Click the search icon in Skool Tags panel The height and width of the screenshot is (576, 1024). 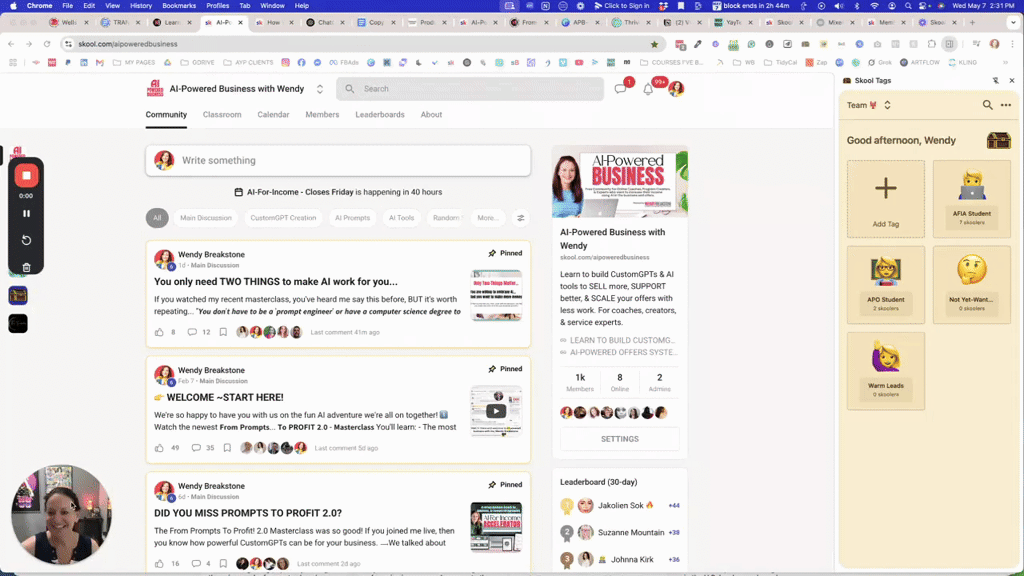(987, 105)
